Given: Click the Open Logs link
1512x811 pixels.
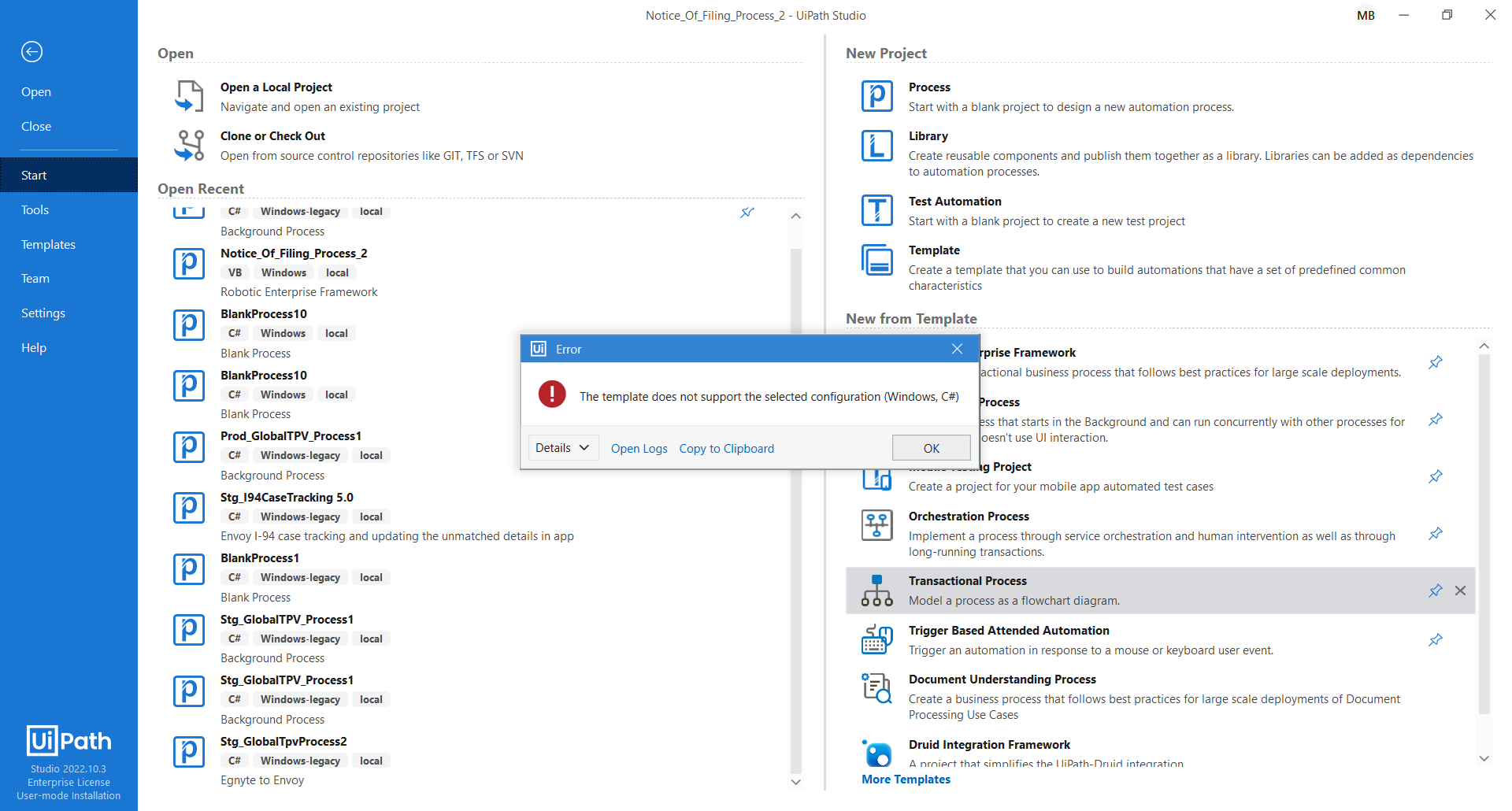Looking at the screenshot, I should [x=639, y=449].
